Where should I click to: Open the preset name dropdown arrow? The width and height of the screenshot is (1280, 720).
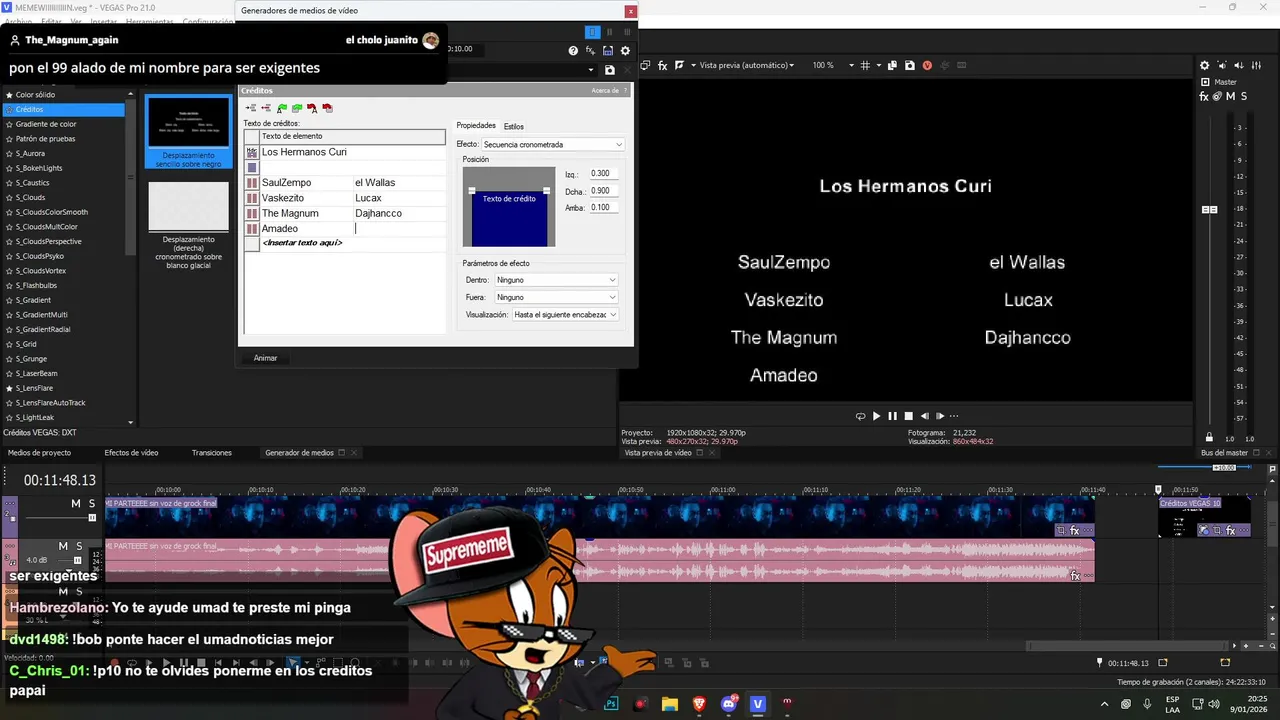(591, 70)
